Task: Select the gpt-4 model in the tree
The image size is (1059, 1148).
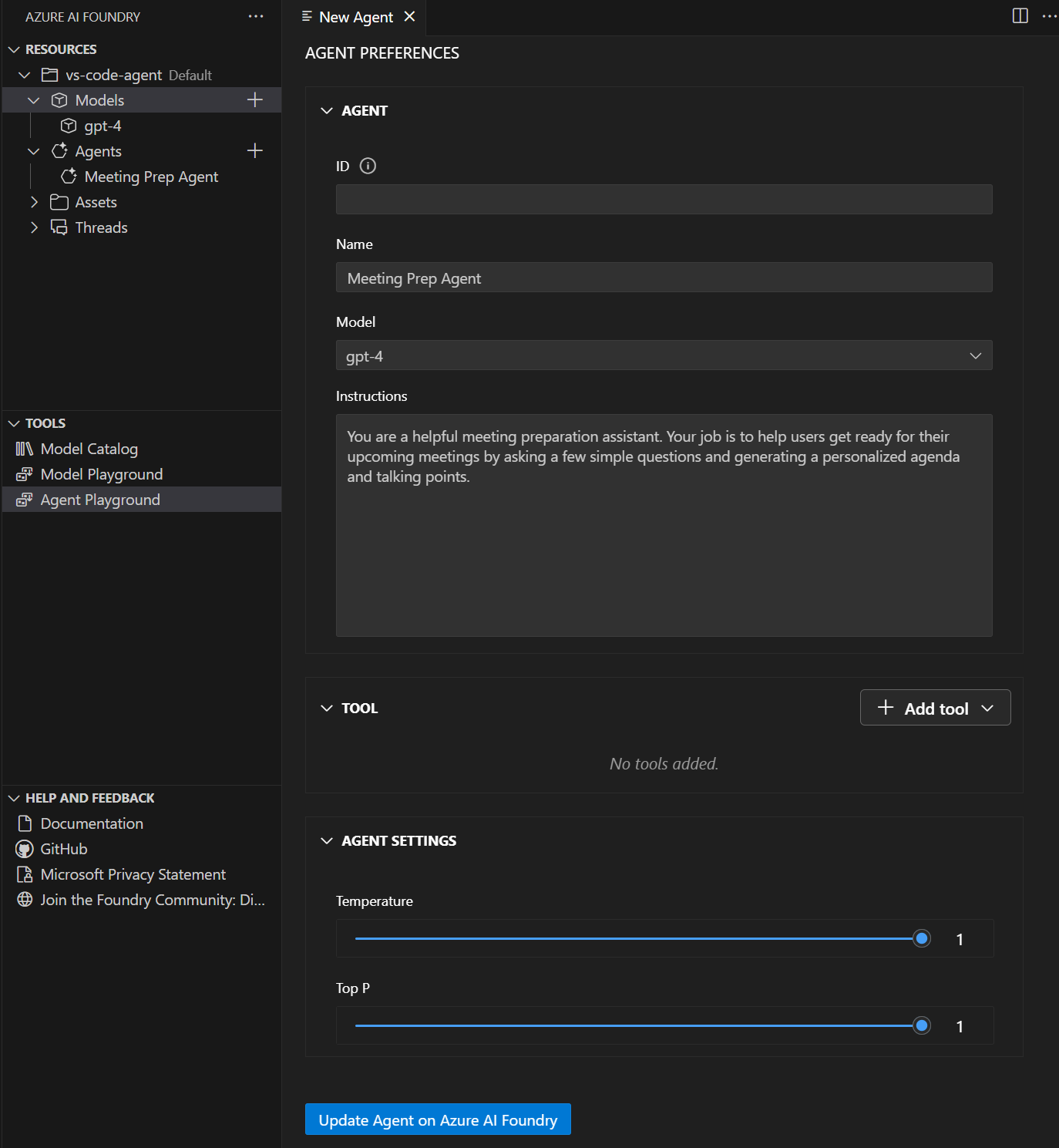Action: point(104,125)
